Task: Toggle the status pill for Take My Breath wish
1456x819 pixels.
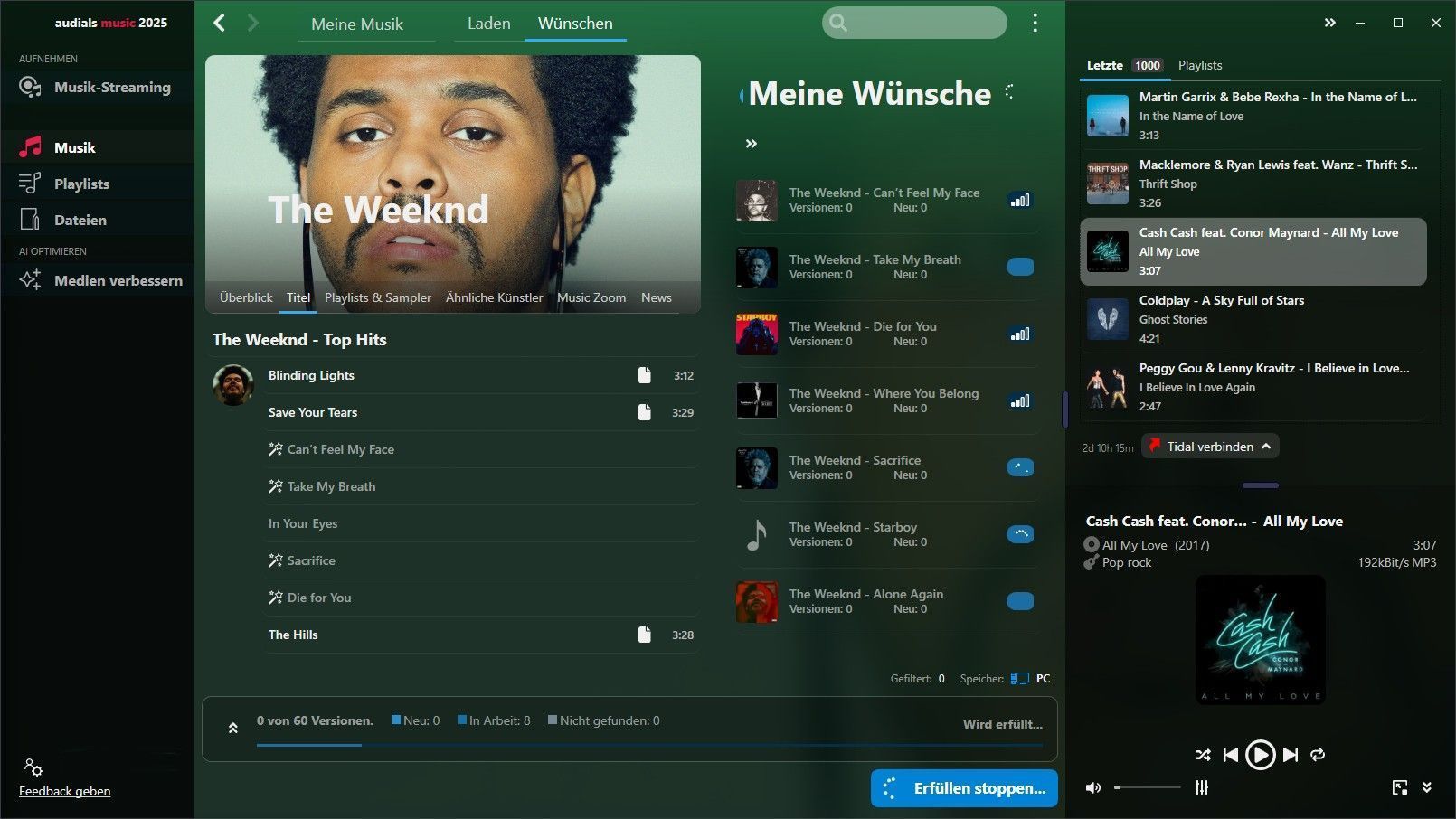Action: click(x=1020, y=267)
